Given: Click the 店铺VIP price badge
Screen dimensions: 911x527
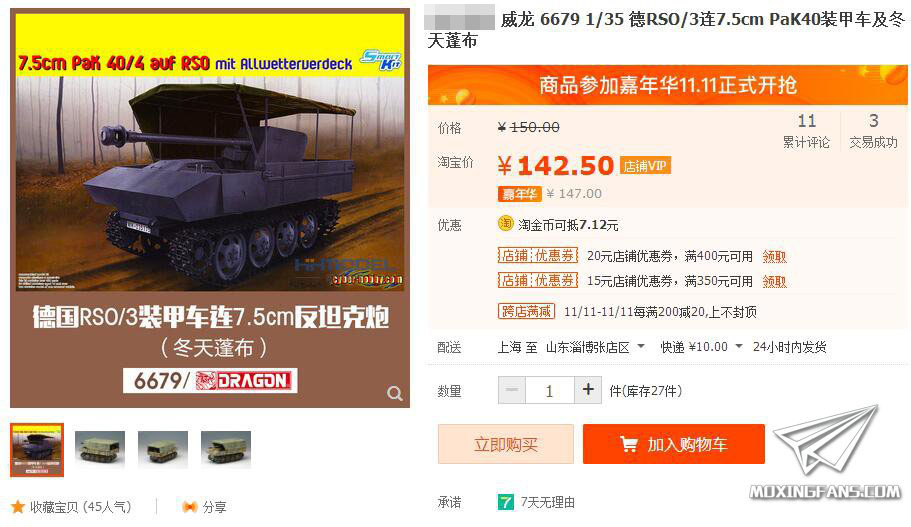Looking at the screenshot, I should pos(645,166).
